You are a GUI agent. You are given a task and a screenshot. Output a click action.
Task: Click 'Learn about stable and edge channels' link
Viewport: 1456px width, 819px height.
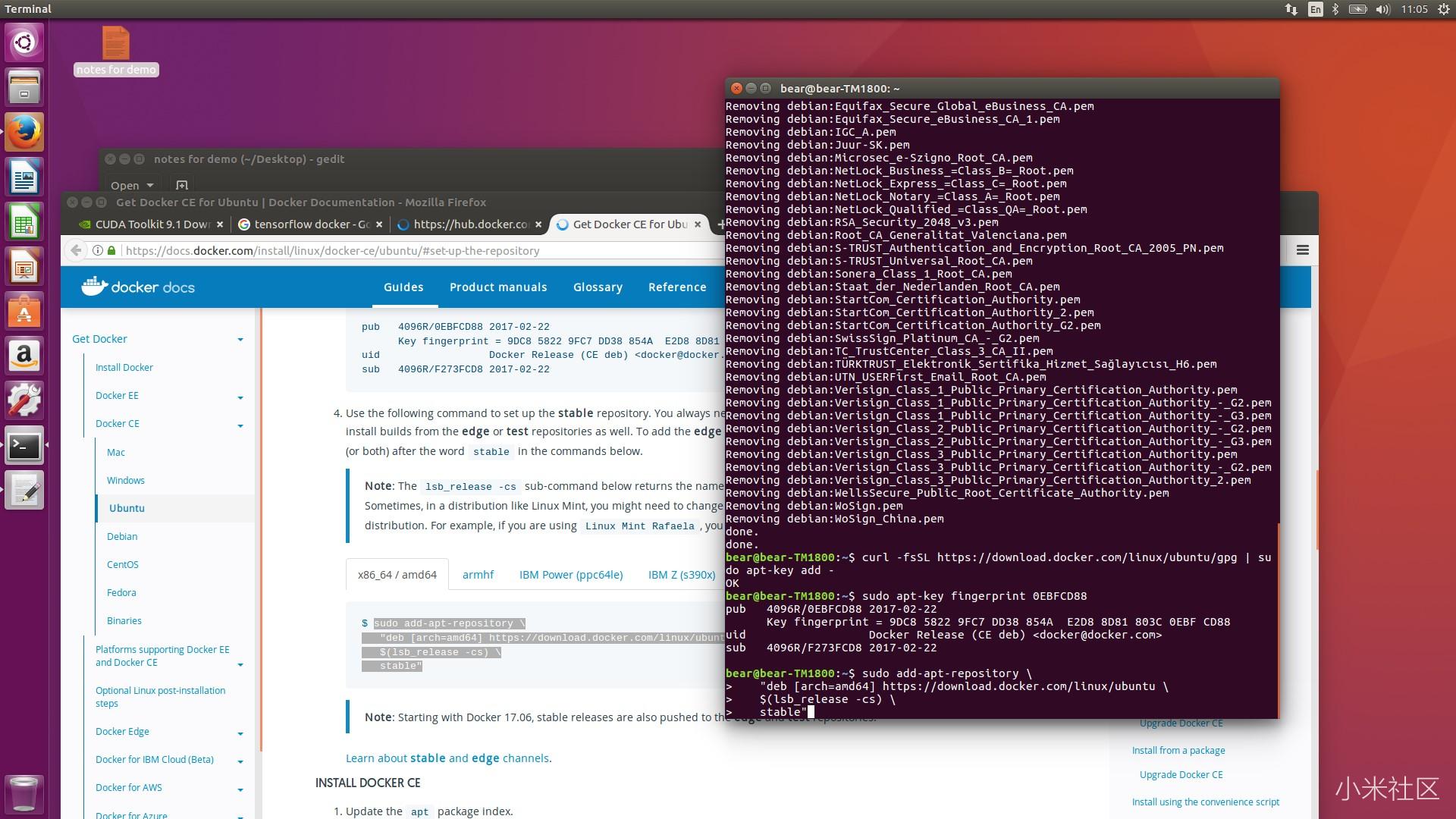point(448,758)
